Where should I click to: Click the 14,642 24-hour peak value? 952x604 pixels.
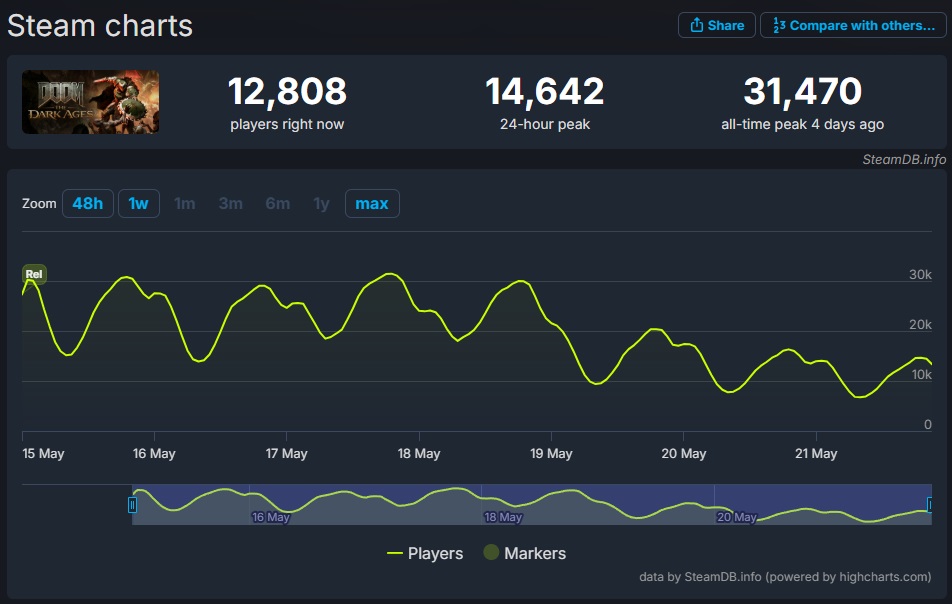coord(545,91)
